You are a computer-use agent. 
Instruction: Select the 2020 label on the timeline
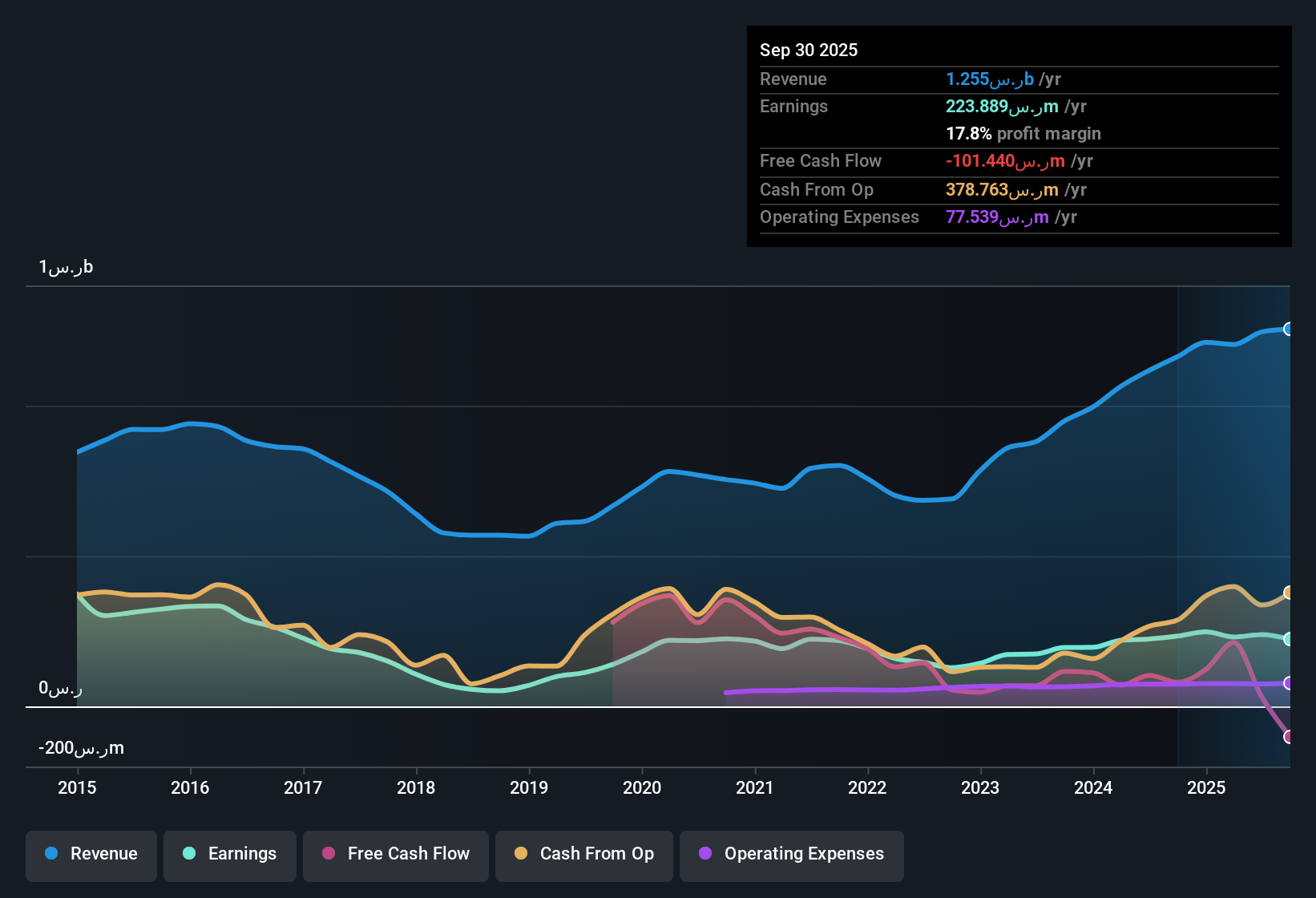[x=642, y=788]
